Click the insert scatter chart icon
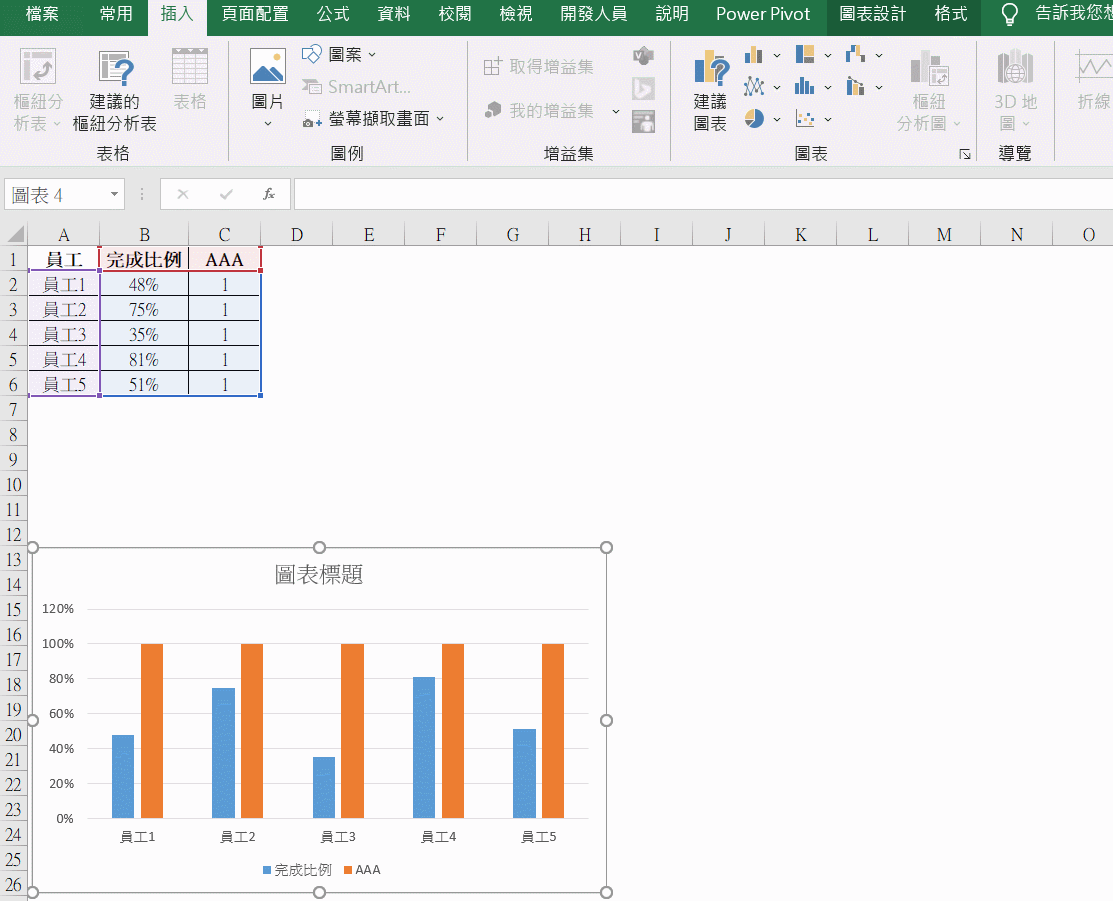 [x=805, y=119]
